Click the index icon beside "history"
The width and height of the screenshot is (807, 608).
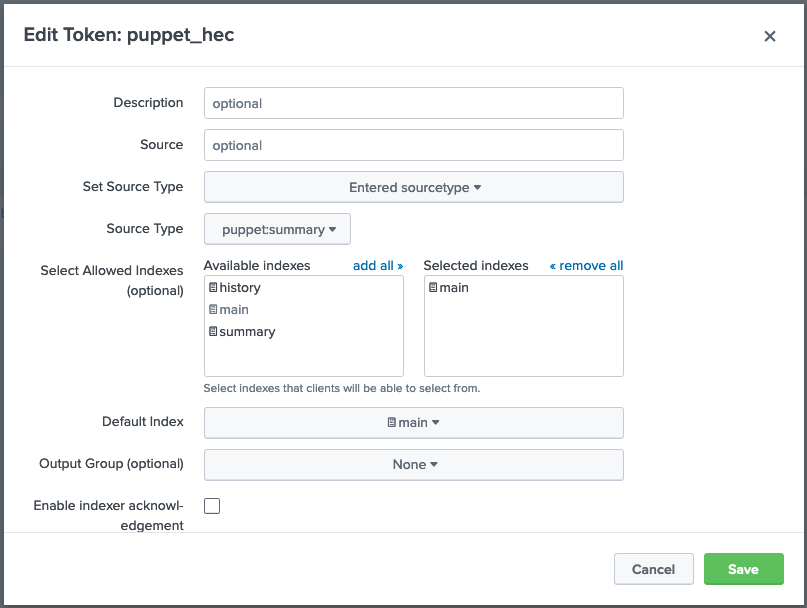click(214, 287)
